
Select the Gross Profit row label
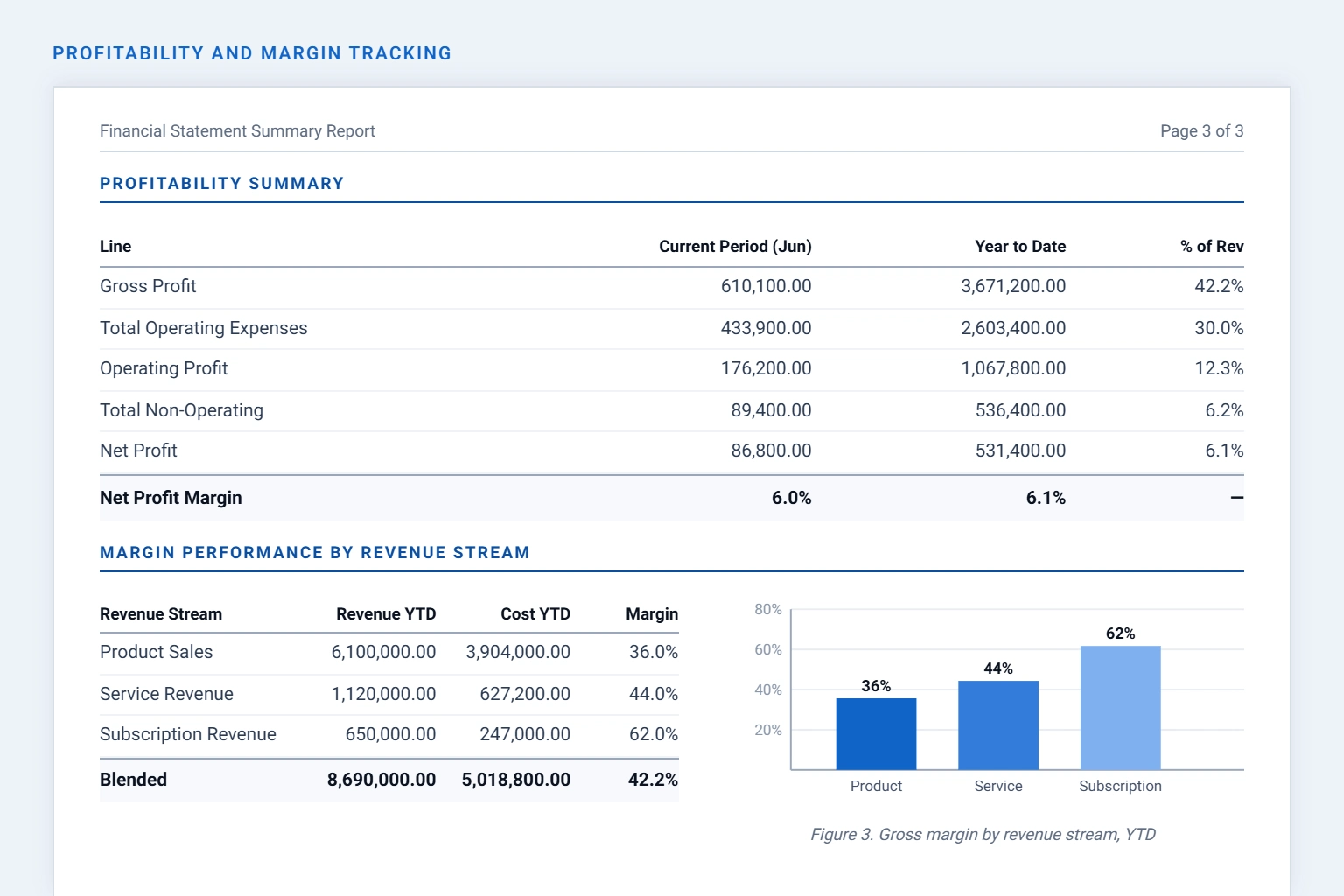point(148,286)
